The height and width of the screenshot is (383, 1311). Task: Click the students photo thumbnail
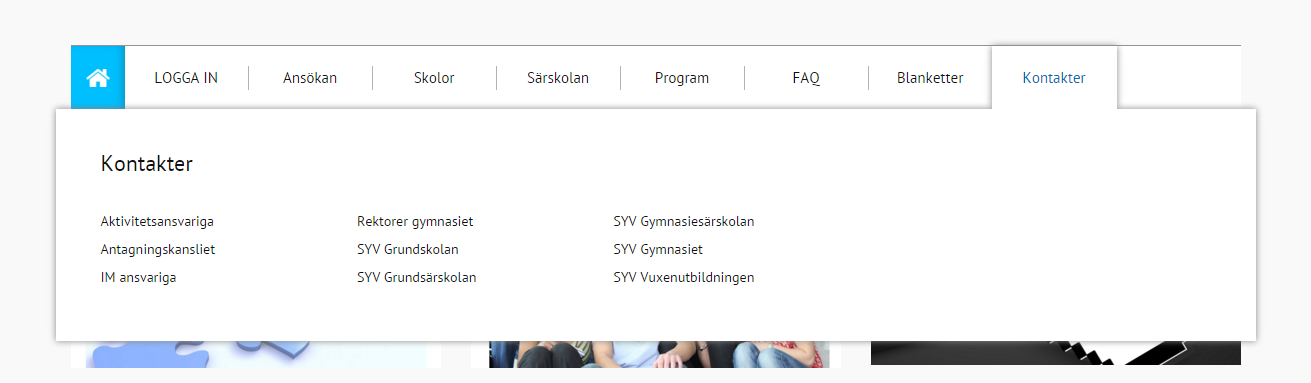point(659,354)
